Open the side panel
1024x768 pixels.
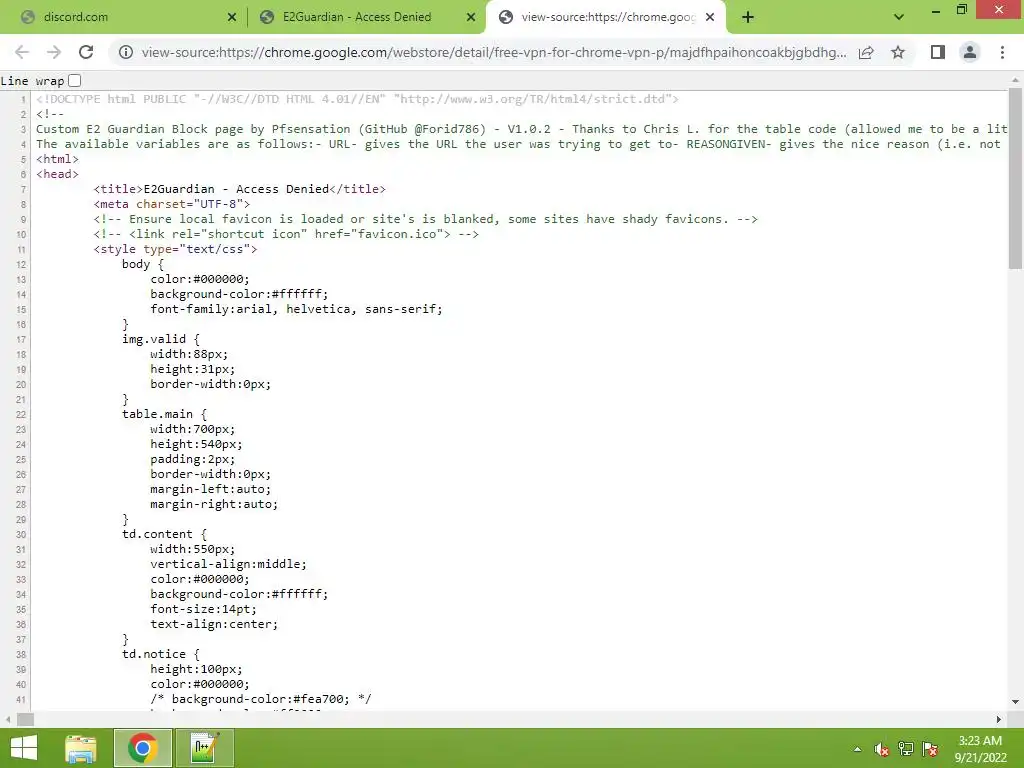coord(938,52)
